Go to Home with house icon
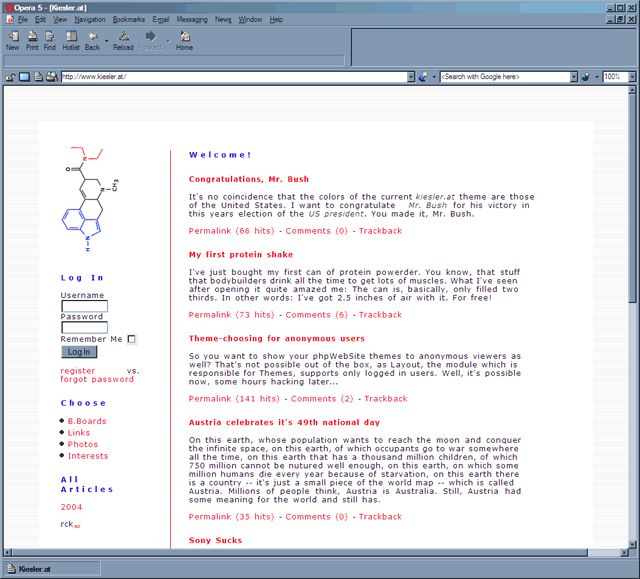This screenshot has width=640, height=579. pos(185,37)
